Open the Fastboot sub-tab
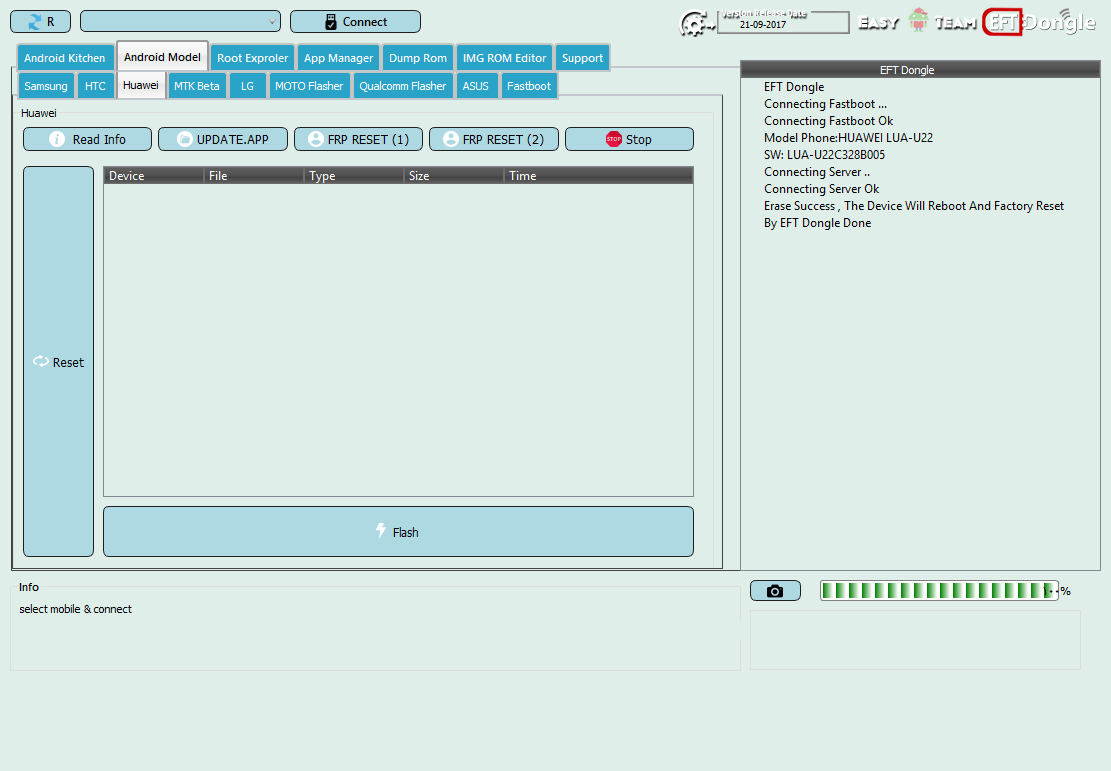 point(529,86)
